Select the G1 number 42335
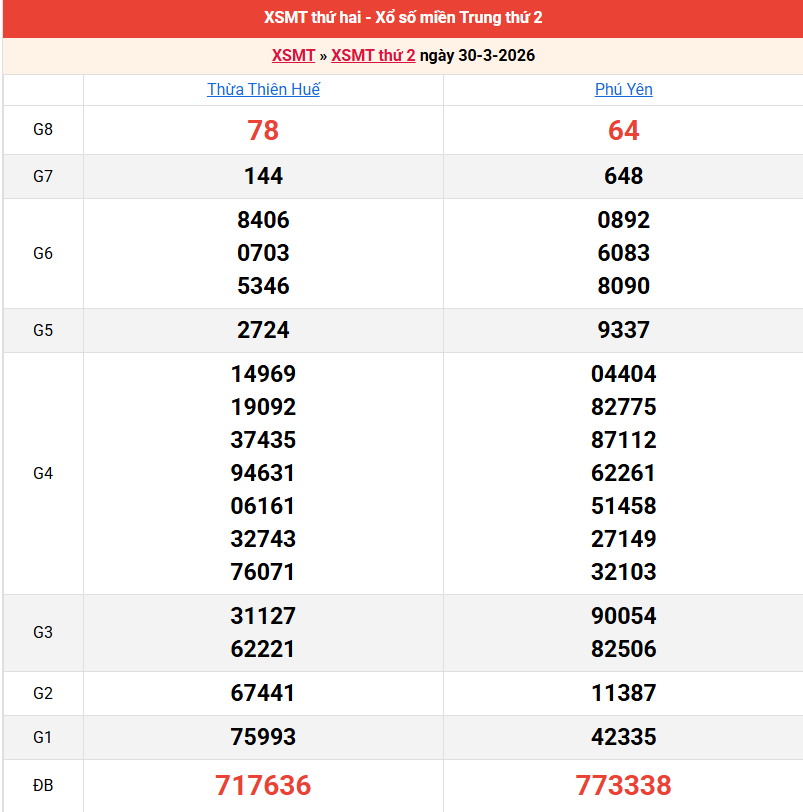803x812 pixels. point(622,737)
